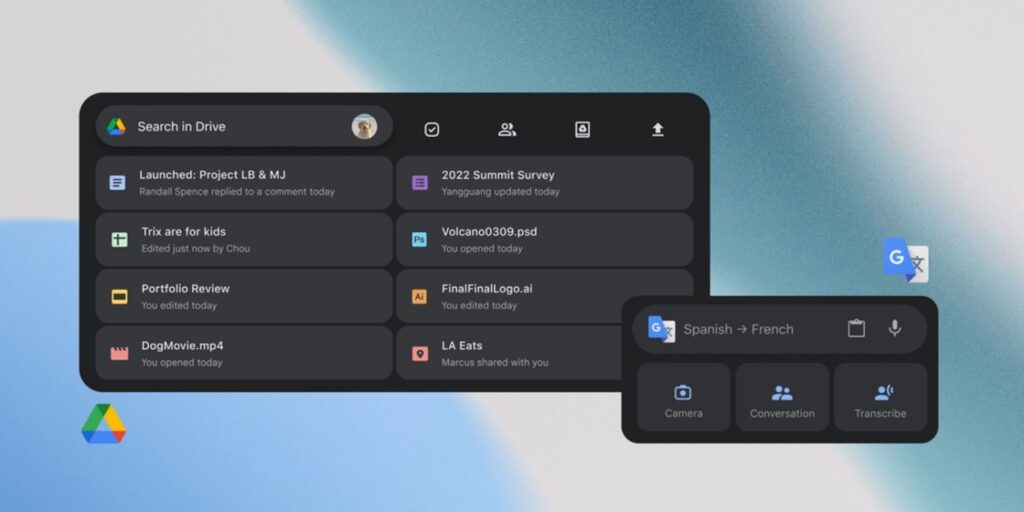Click the Google Drive logo in search bar
1024x512 pixels.
pos(116,127)
